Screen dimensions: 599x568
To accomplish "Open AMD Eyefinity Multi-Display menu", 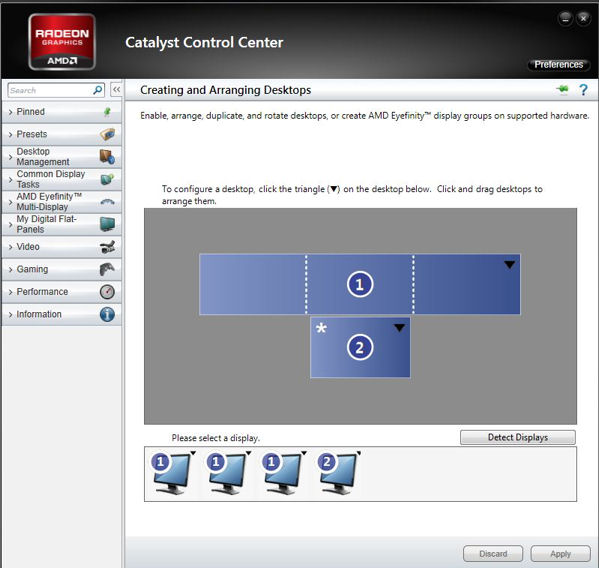I will [x=62, y=202].
